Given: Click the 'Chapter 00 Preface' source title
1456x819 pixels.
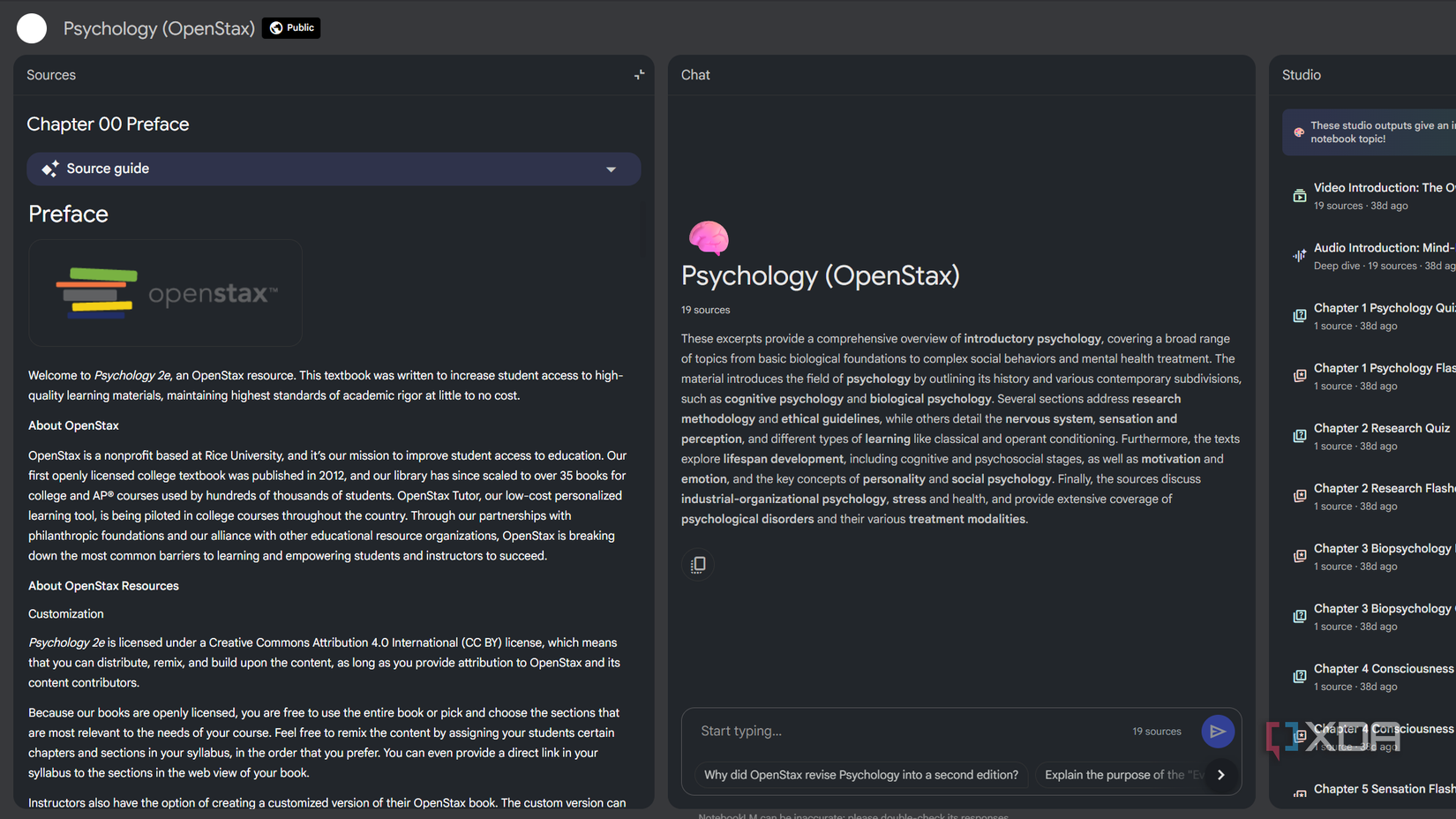Looking at the screenshot, I should (x=108, y=124).
